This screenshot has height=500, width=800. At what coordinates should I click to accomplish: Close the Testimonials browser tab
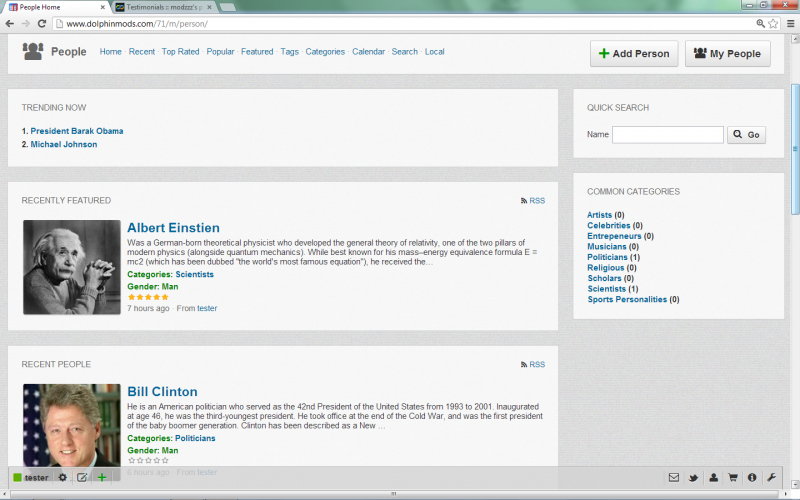(x=209, y=7)
